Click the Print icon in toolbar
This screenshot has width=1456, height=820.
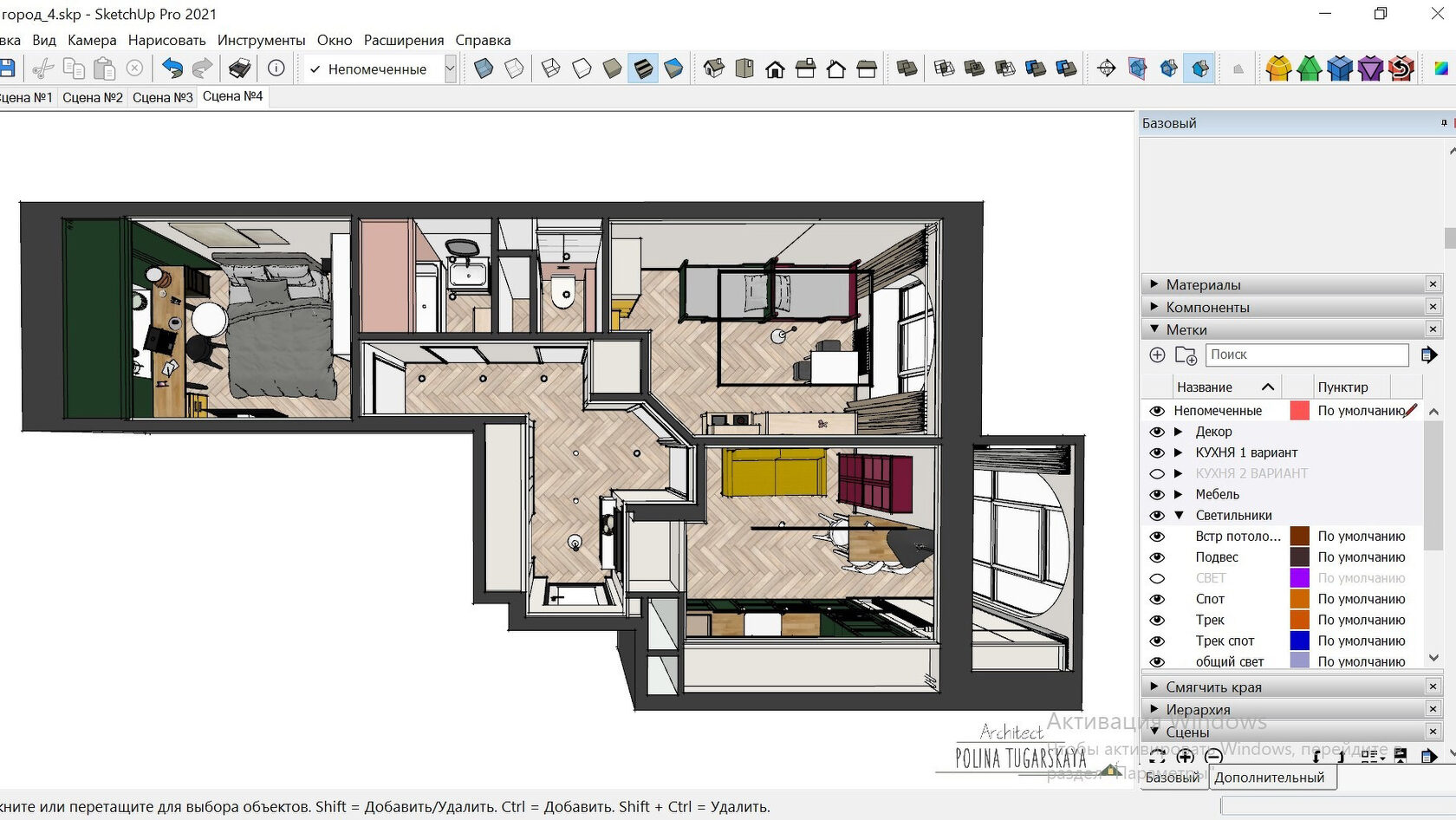pos(240,68)
